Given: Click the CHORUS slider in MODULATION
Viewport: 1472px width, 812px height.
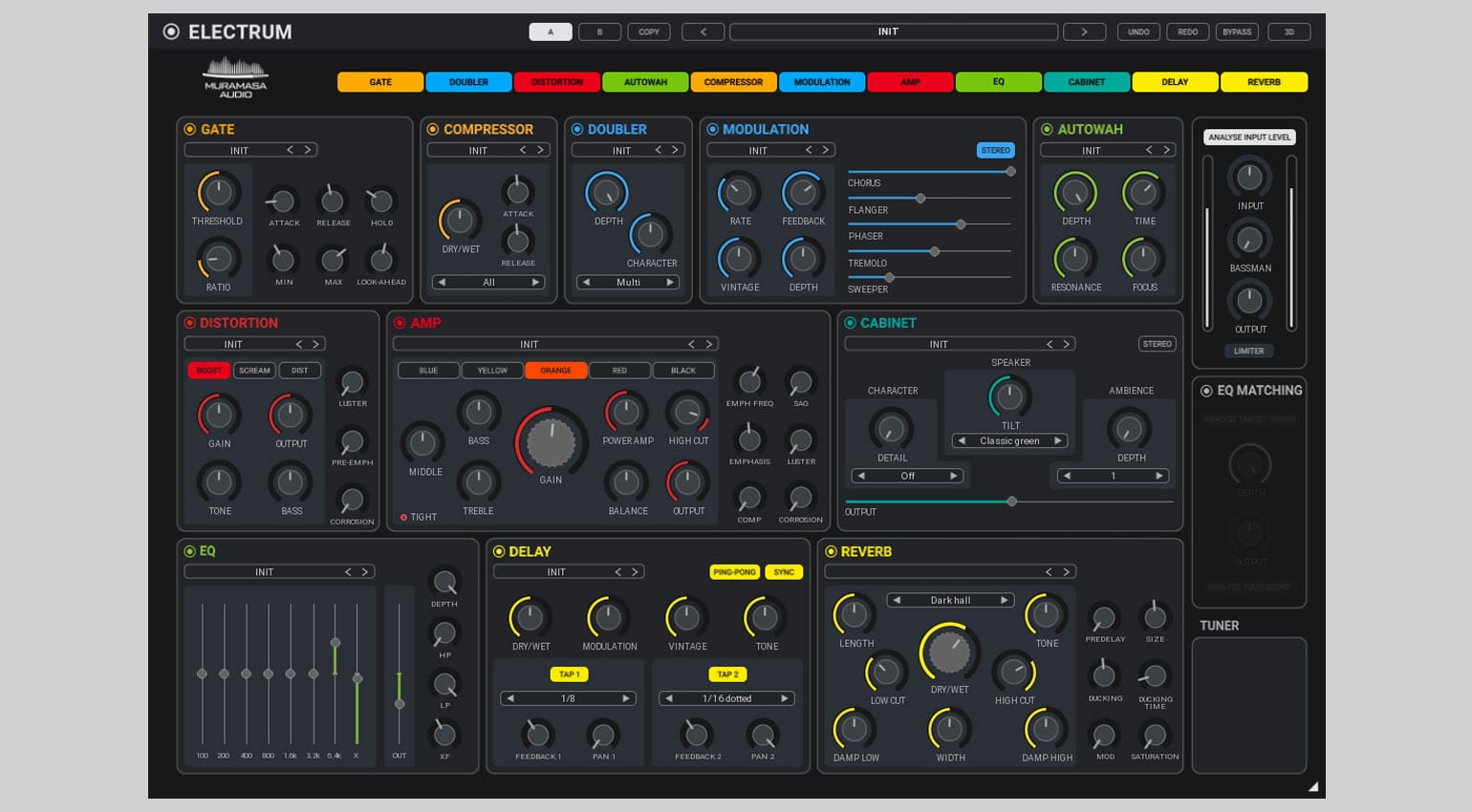Looking at the screenshot, I should [x=1010, y=171].
